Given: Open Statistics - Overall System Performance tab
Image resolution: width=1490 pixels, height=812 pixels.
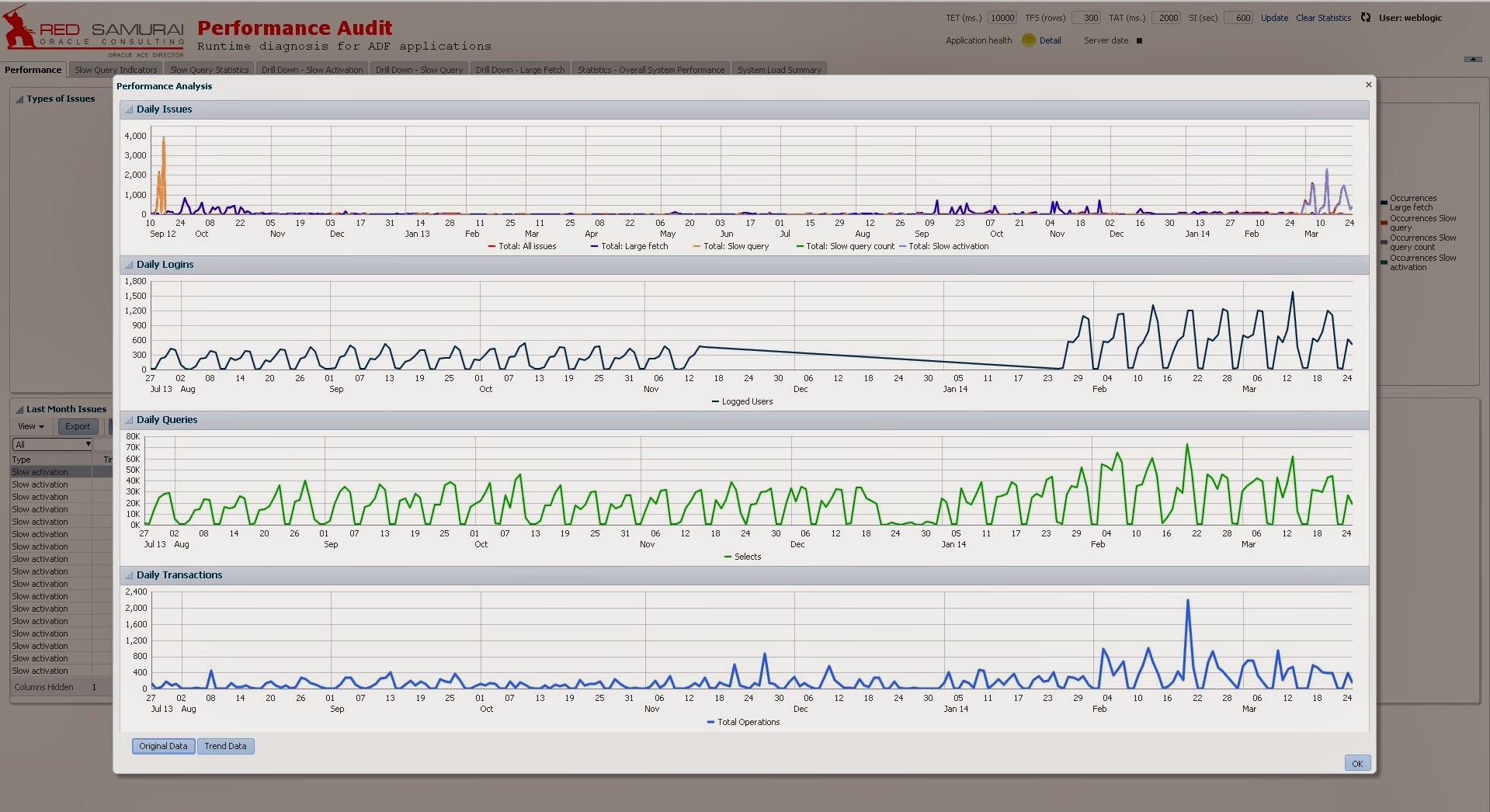Looking at the screenshot, I should click(651, 70).
